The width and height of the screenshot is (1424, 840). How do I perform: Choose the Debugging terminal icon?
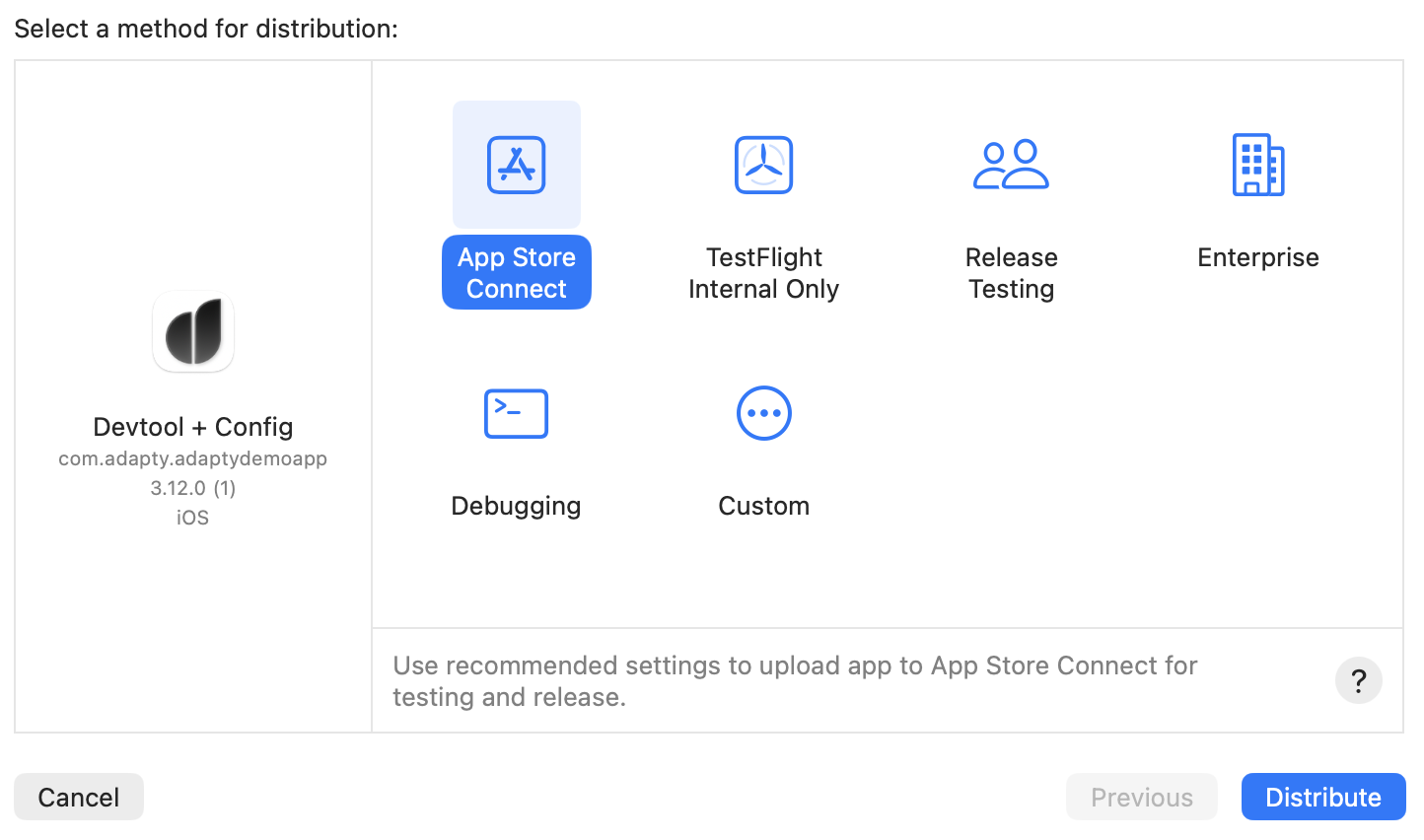click(x=516, y=413)
